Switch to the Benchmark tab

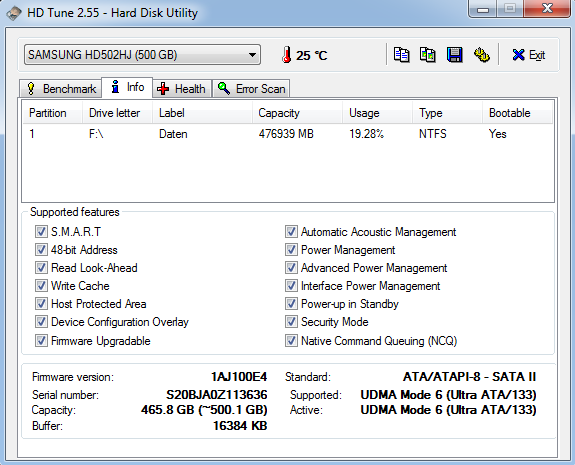pyautogui.click(x=60, y=89)
